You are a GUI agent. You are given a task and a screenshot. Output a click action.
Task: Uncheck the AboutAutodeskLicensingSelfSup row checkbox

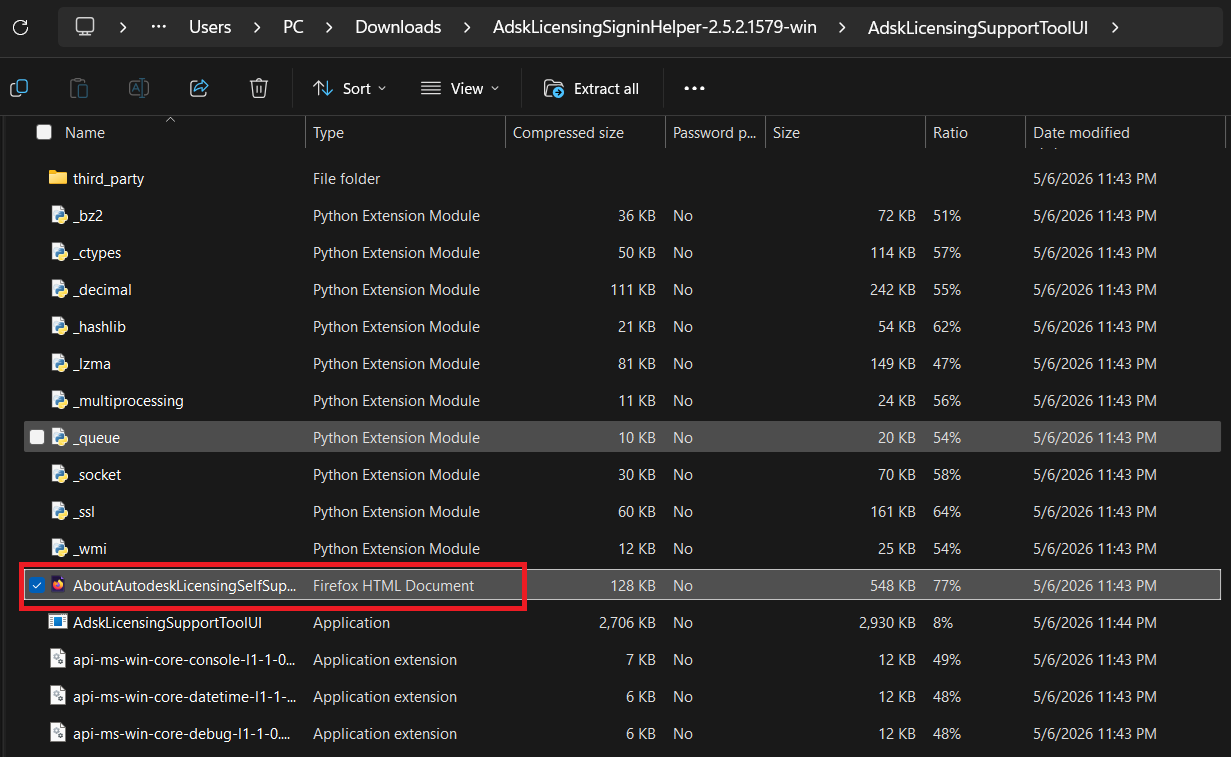(x=37, y=585)
